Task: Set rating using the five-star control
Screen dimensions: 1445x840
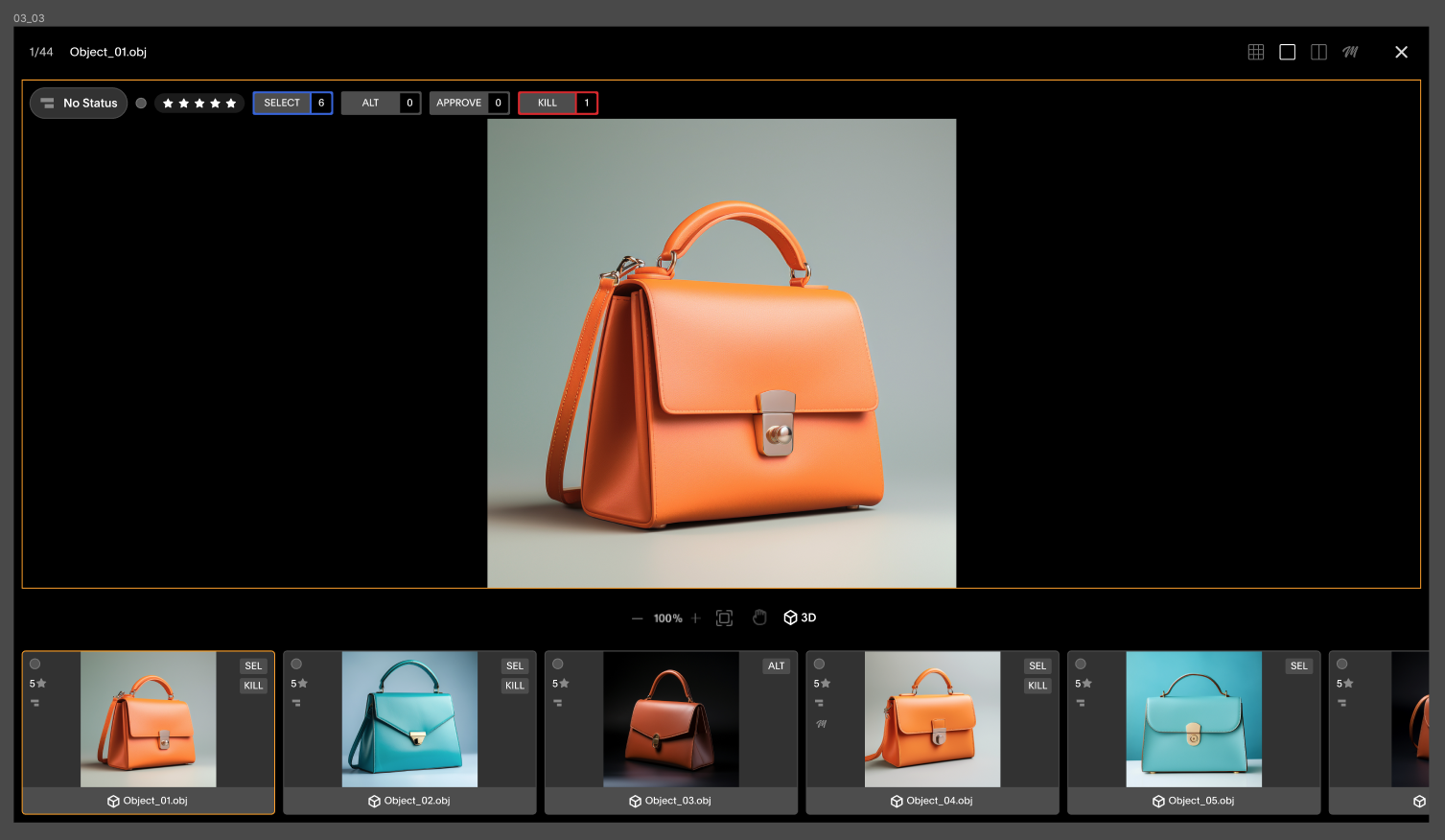Action: pos(199,104)
